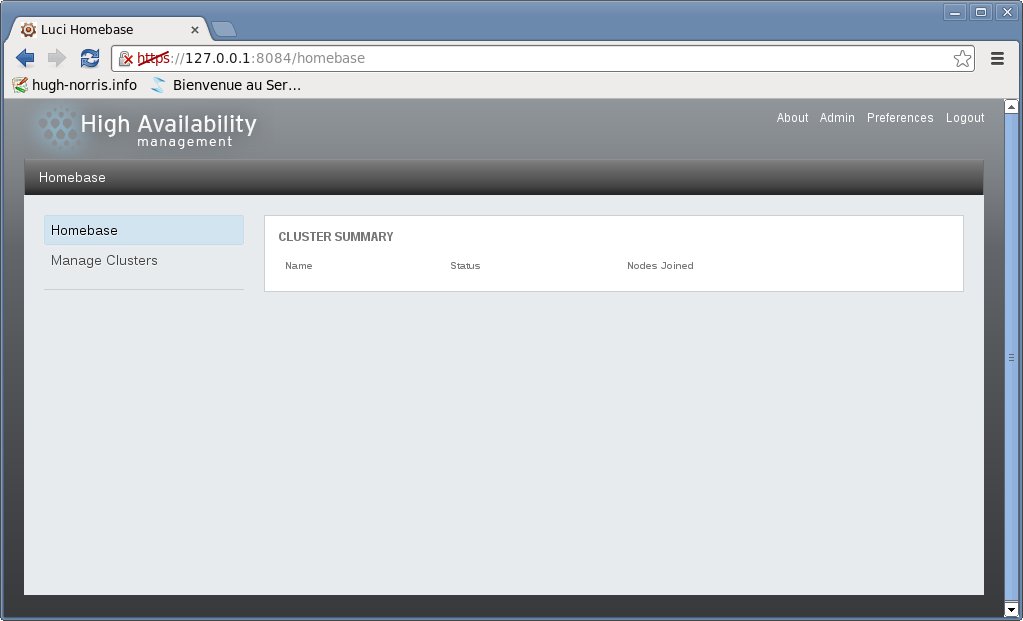The image size is (1023, 621).
Task: Open the Bienvenue au Ser... bookmark
Action: [x=226, y=85]
